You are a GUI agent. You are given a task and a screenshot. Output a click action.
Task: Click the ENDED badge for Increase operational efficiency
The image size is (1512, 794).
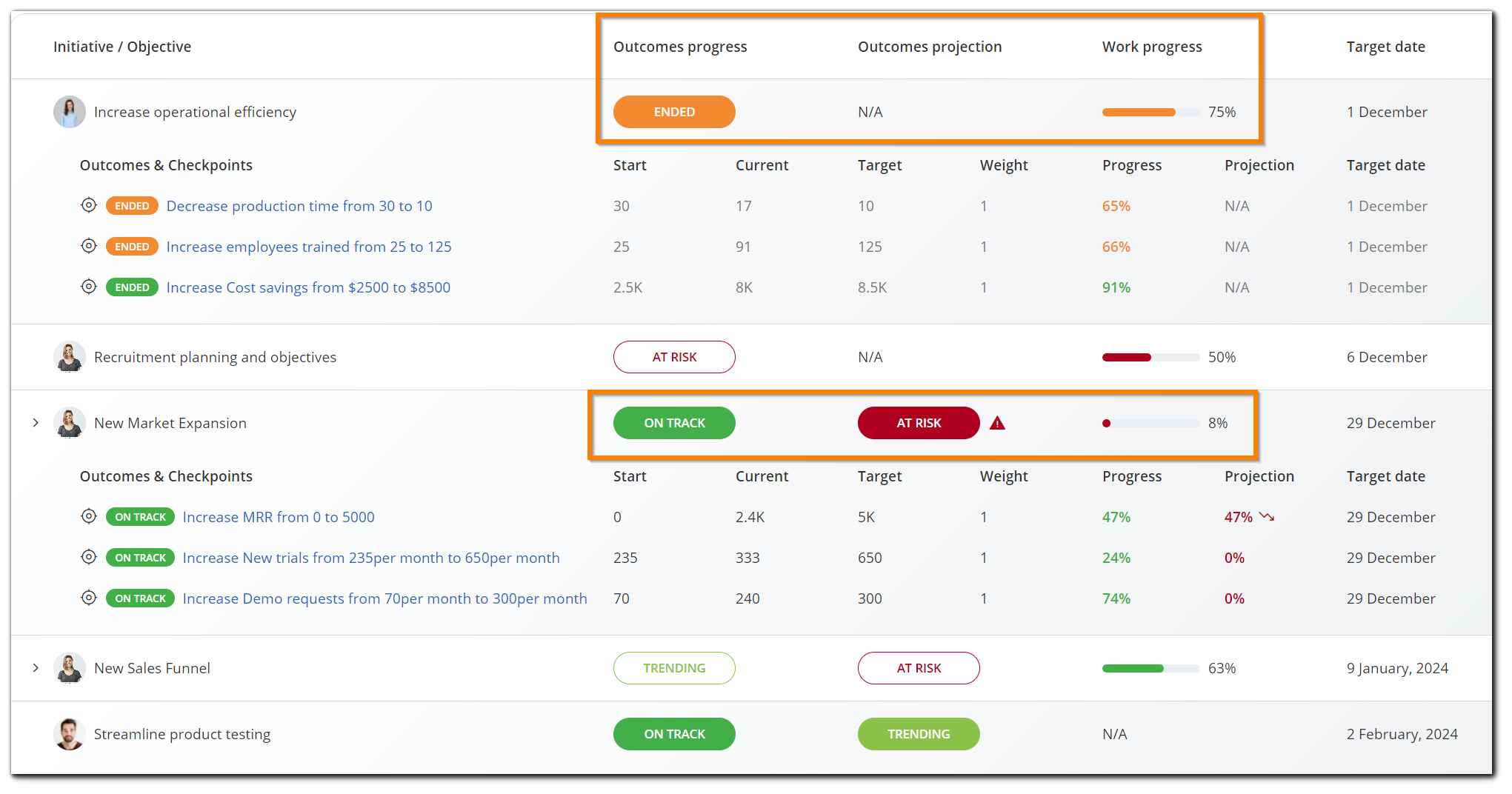[674, 112]
